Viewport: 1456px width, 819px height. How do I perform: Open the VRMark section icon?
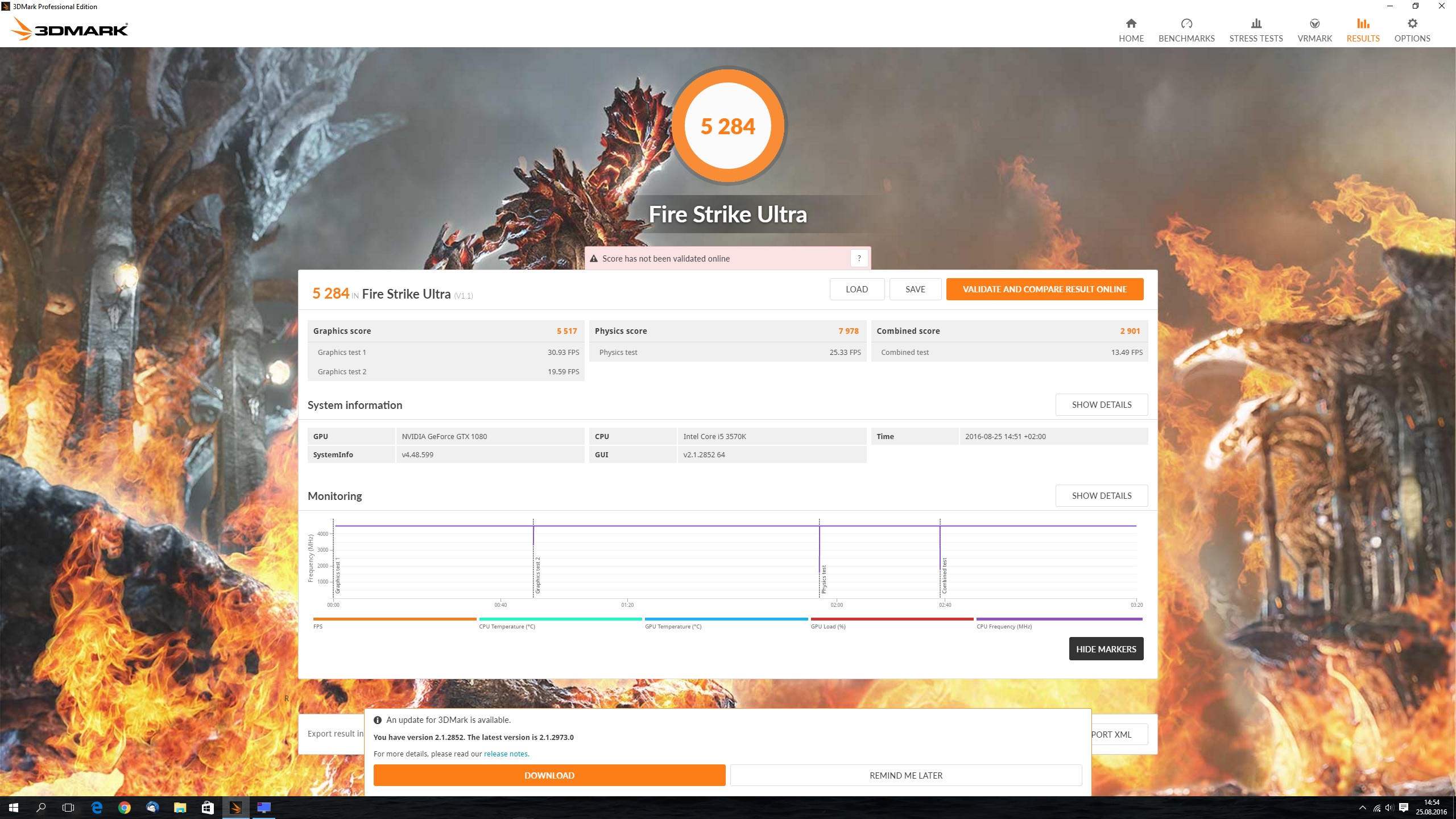(x=1314, y=23)
